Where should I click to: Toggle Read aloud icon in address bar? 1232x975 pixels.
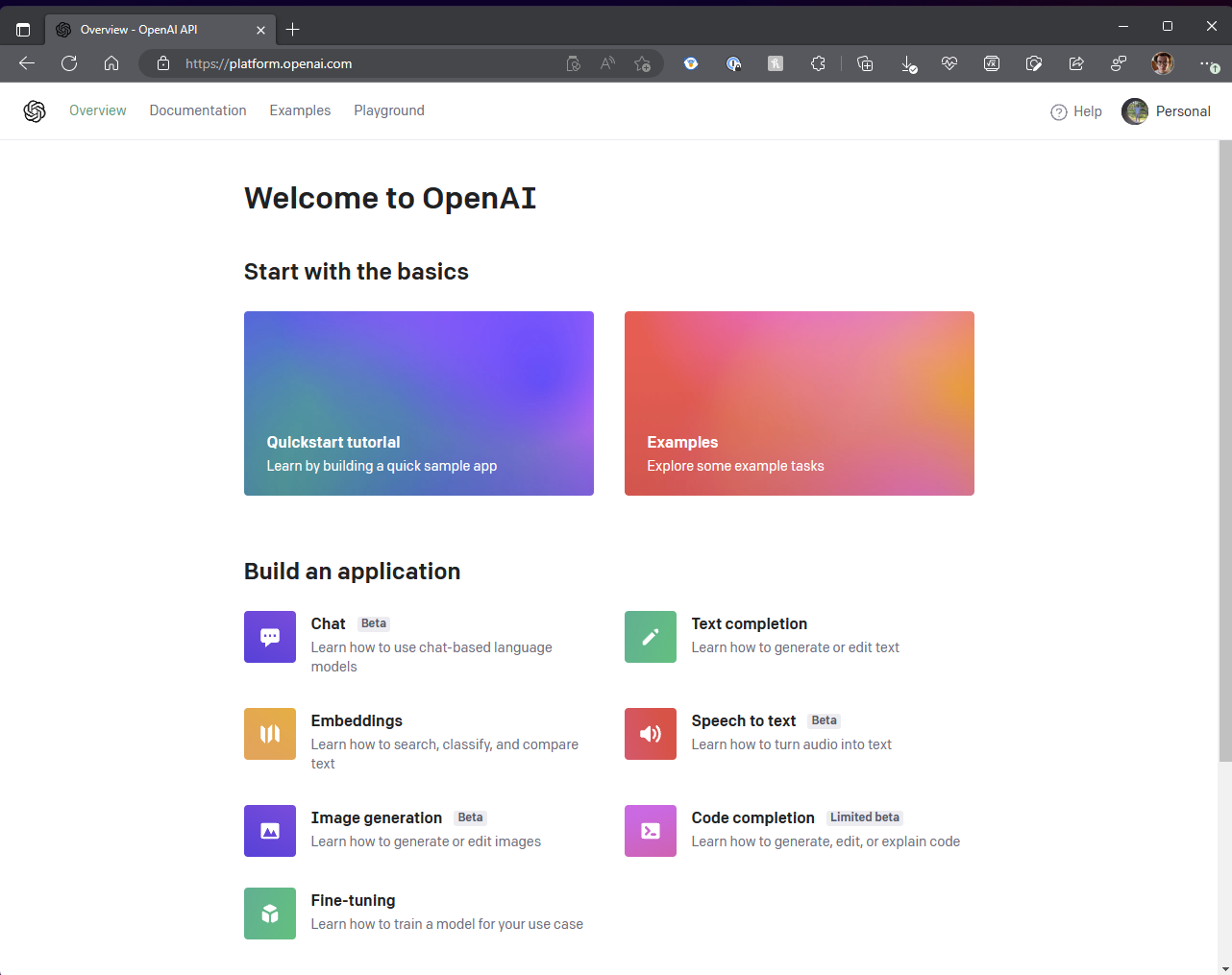click(x=607, y=63)
